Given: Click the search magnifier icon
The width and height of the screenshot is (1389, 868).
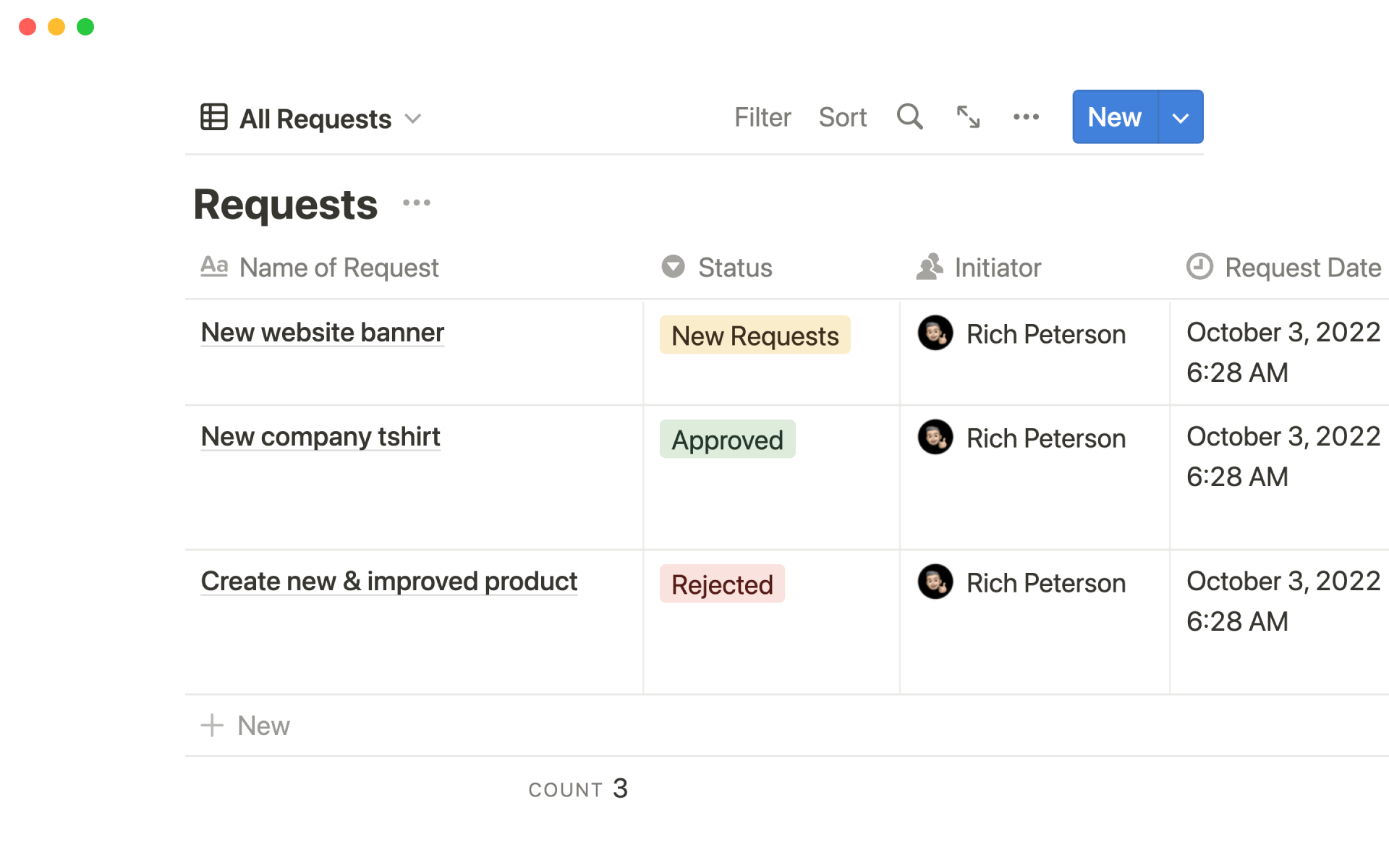Looking at the screenshot, I should (x=909, y=116).
